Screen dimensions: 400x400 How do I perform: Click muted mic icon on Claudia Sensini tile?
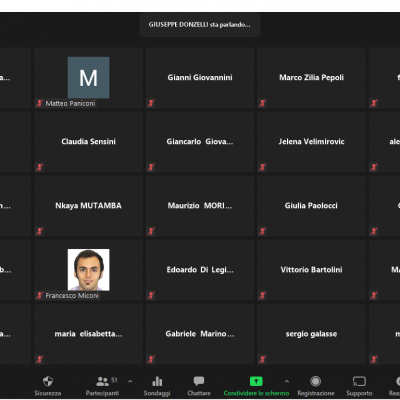click(40, 167)
